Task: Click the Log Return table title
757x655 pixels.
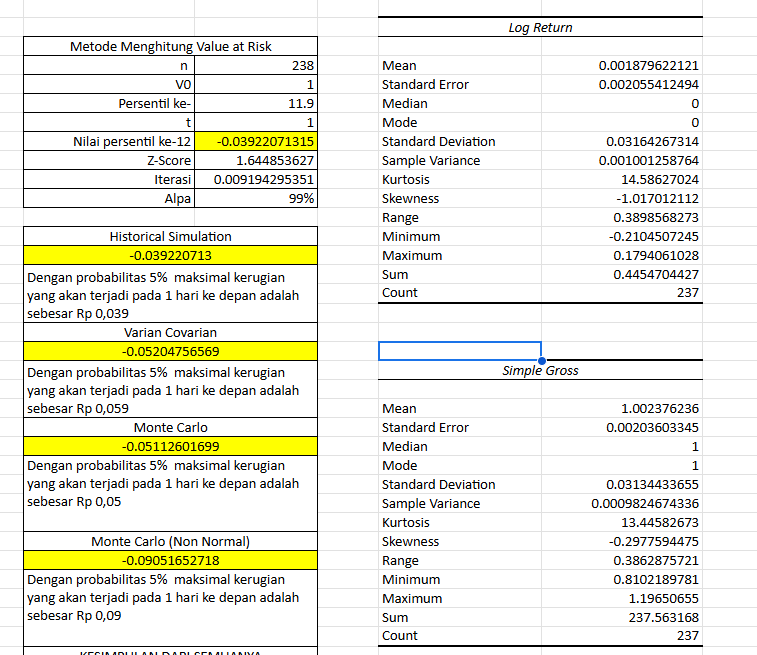Action: tap(540, 27)
